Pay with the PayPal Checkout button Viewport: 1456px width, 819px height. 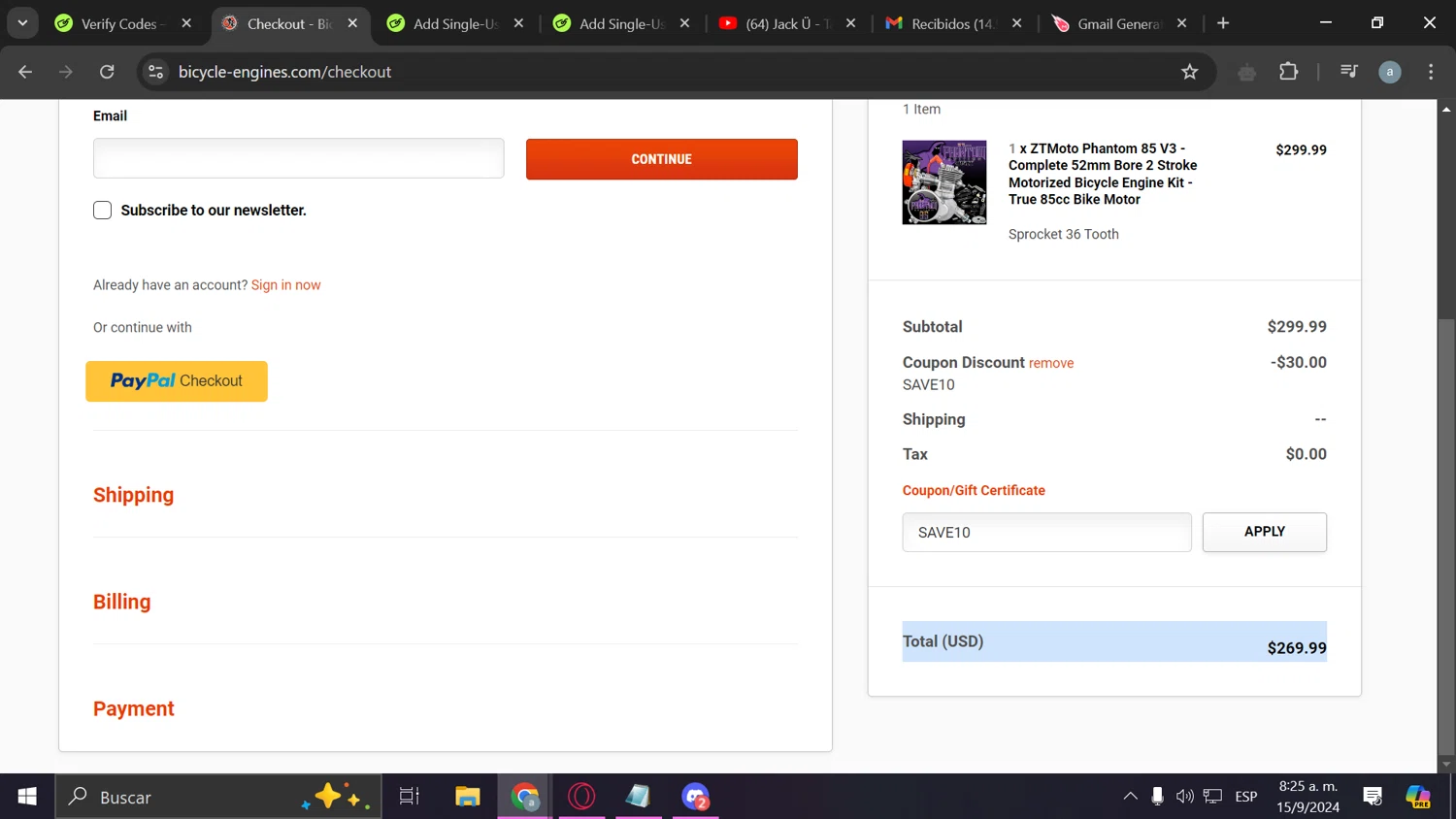tap(177, 381)
